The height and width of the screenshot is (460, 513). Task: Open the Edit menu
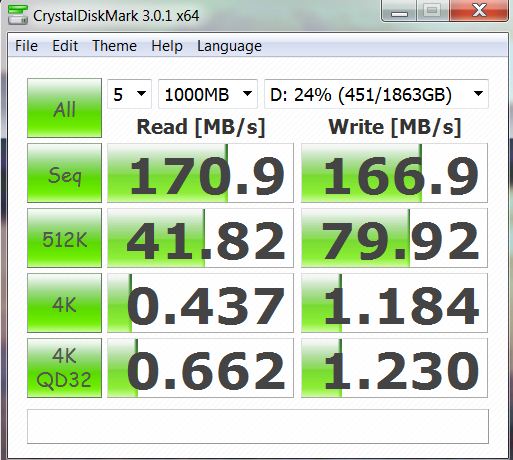(x=65, y=46)
